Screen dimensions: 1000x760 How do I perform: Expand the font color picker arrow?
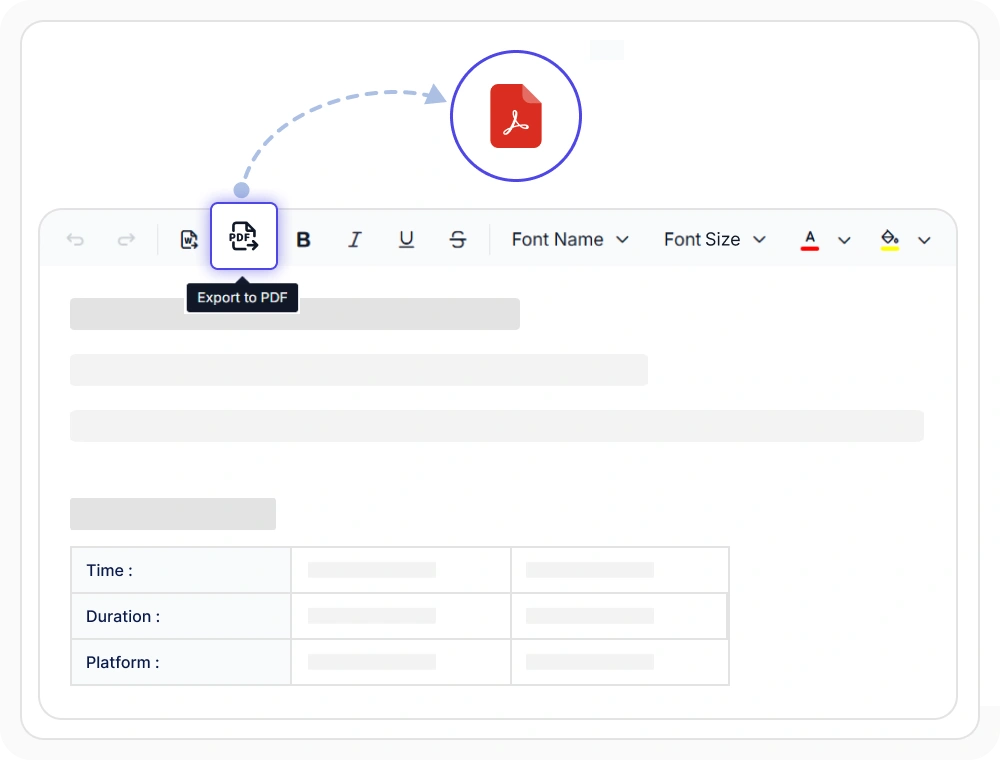(844, 240)
